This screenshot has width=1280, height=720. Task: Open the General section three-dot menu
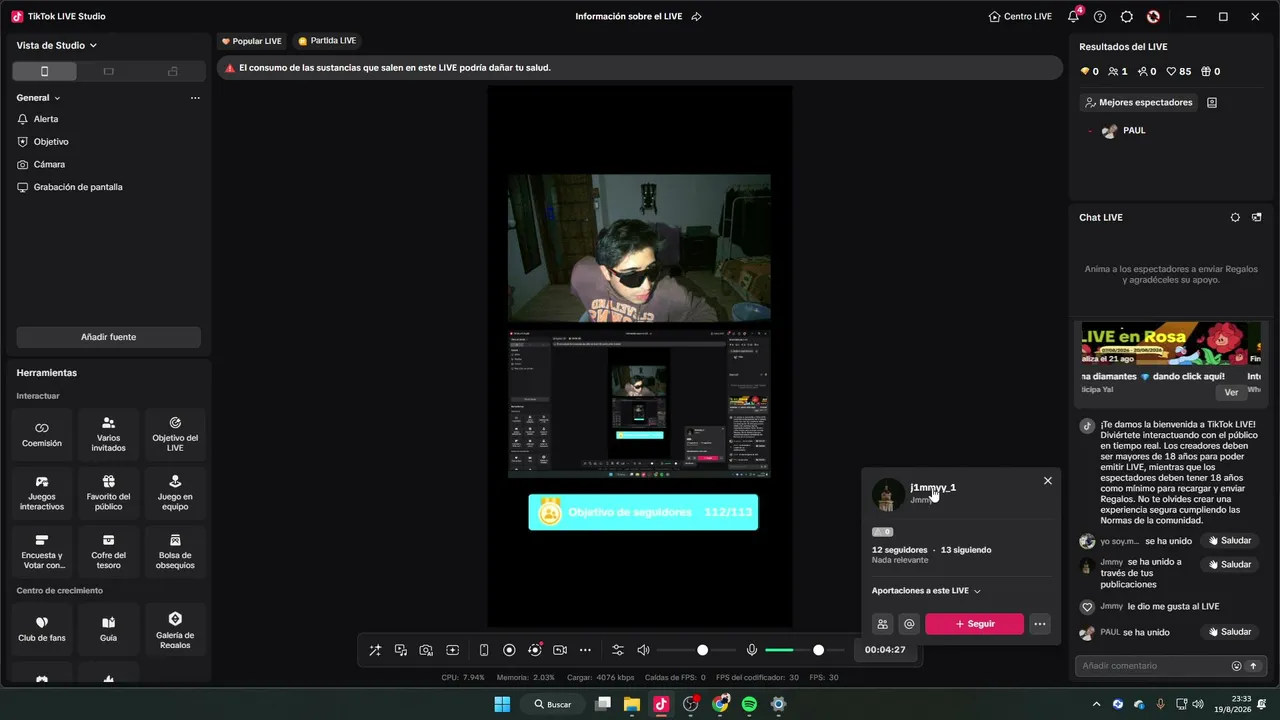(x=195, y=98)
